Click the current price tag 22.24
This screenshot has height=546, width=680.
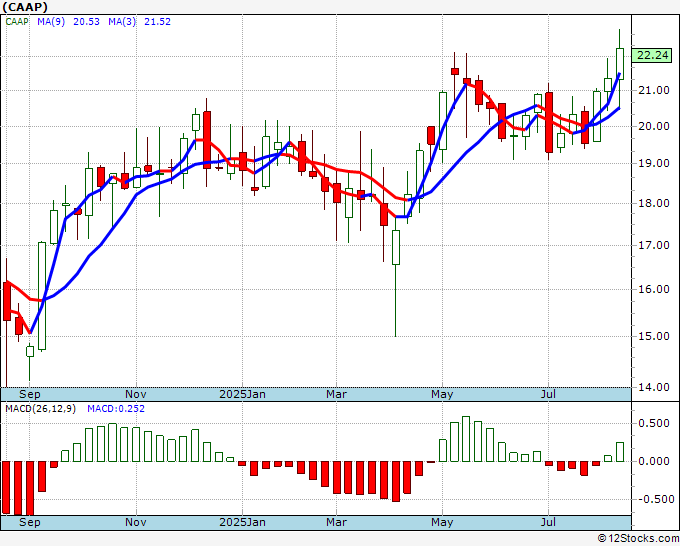[x=653, y=56]
